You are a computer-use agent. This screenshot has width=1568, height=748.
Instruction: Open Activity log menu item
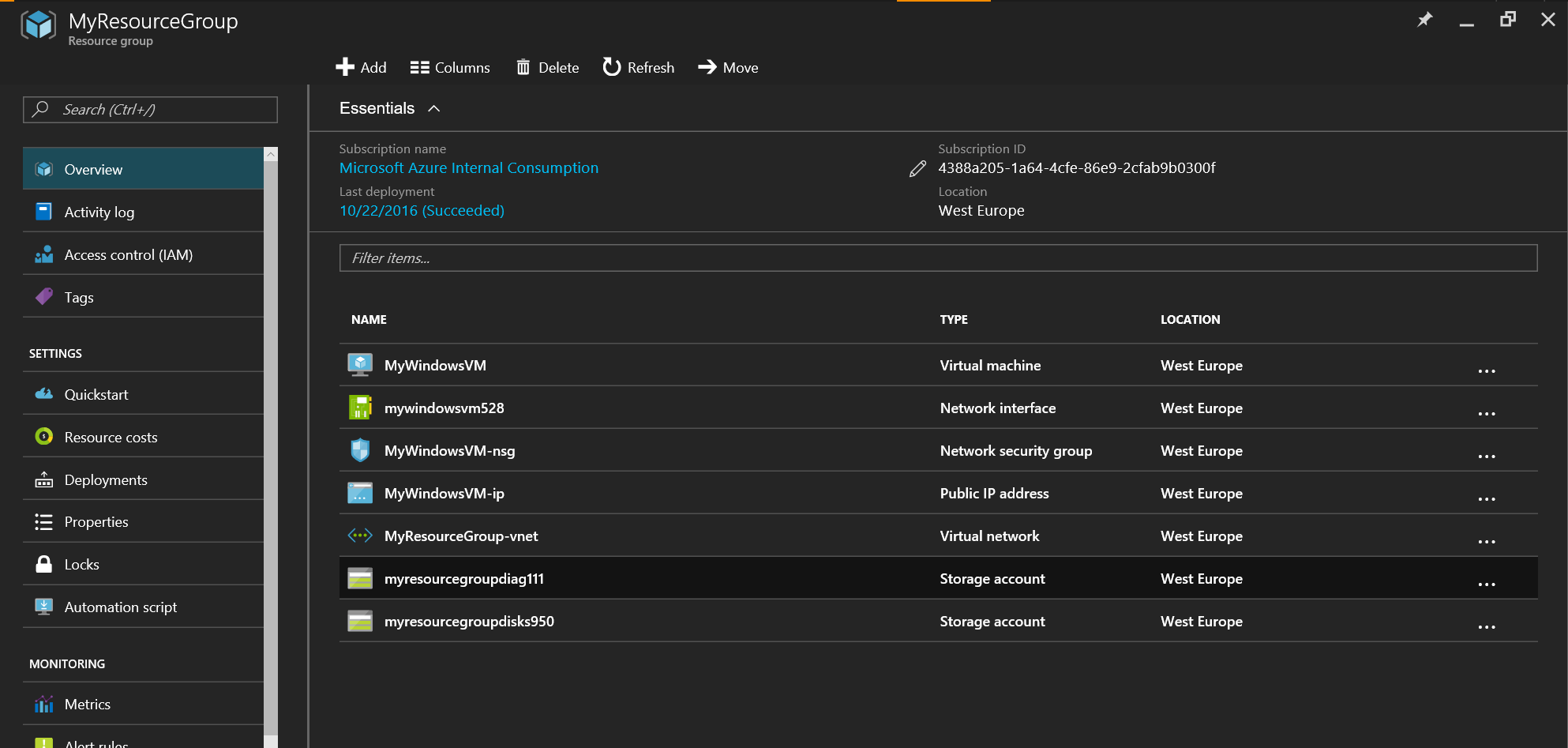(x=143, y=212)
